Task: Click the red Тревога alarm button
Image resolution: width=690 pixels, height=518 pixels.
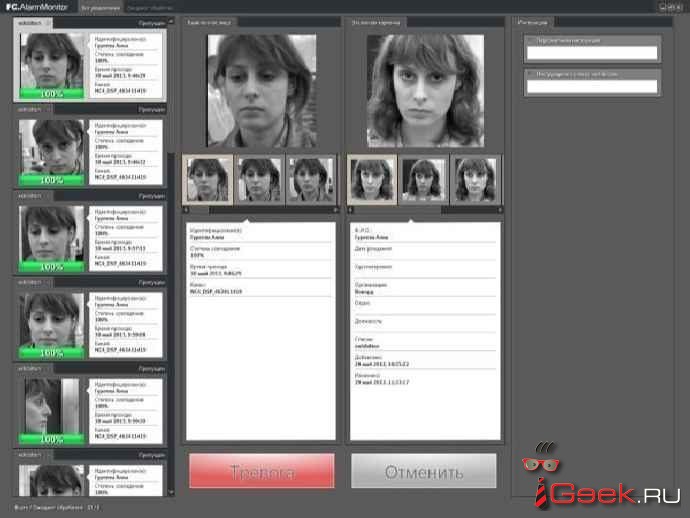Action: coord(262,471)
